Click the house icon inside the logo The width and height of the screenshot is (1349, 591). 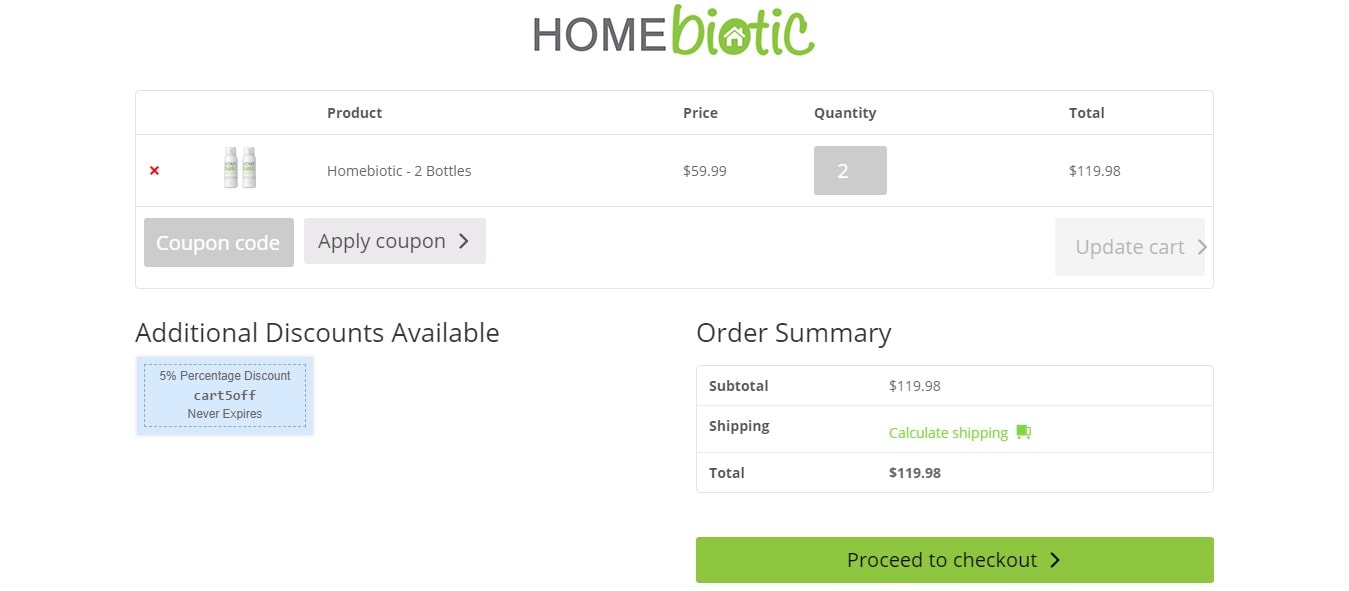coord(735,38)
